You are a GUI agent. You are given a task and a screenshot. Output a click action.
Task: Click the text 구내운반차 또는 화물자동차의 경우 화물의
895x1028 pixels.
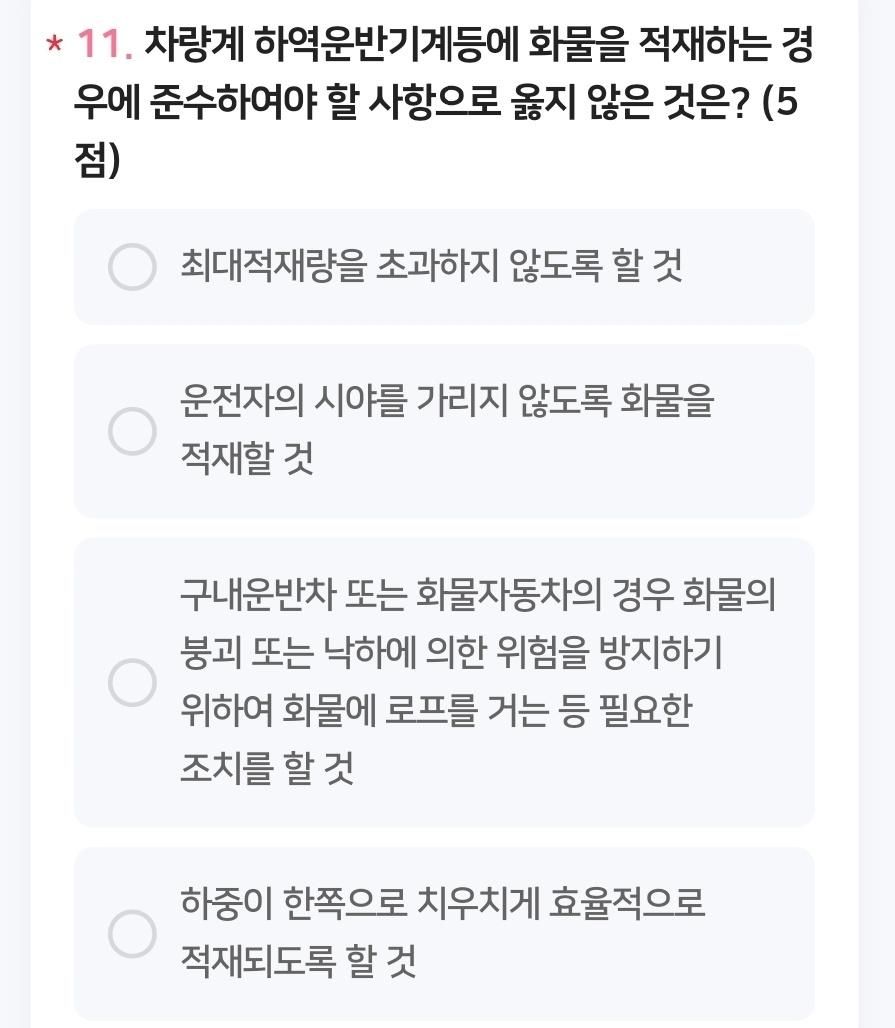click(477, 597)
